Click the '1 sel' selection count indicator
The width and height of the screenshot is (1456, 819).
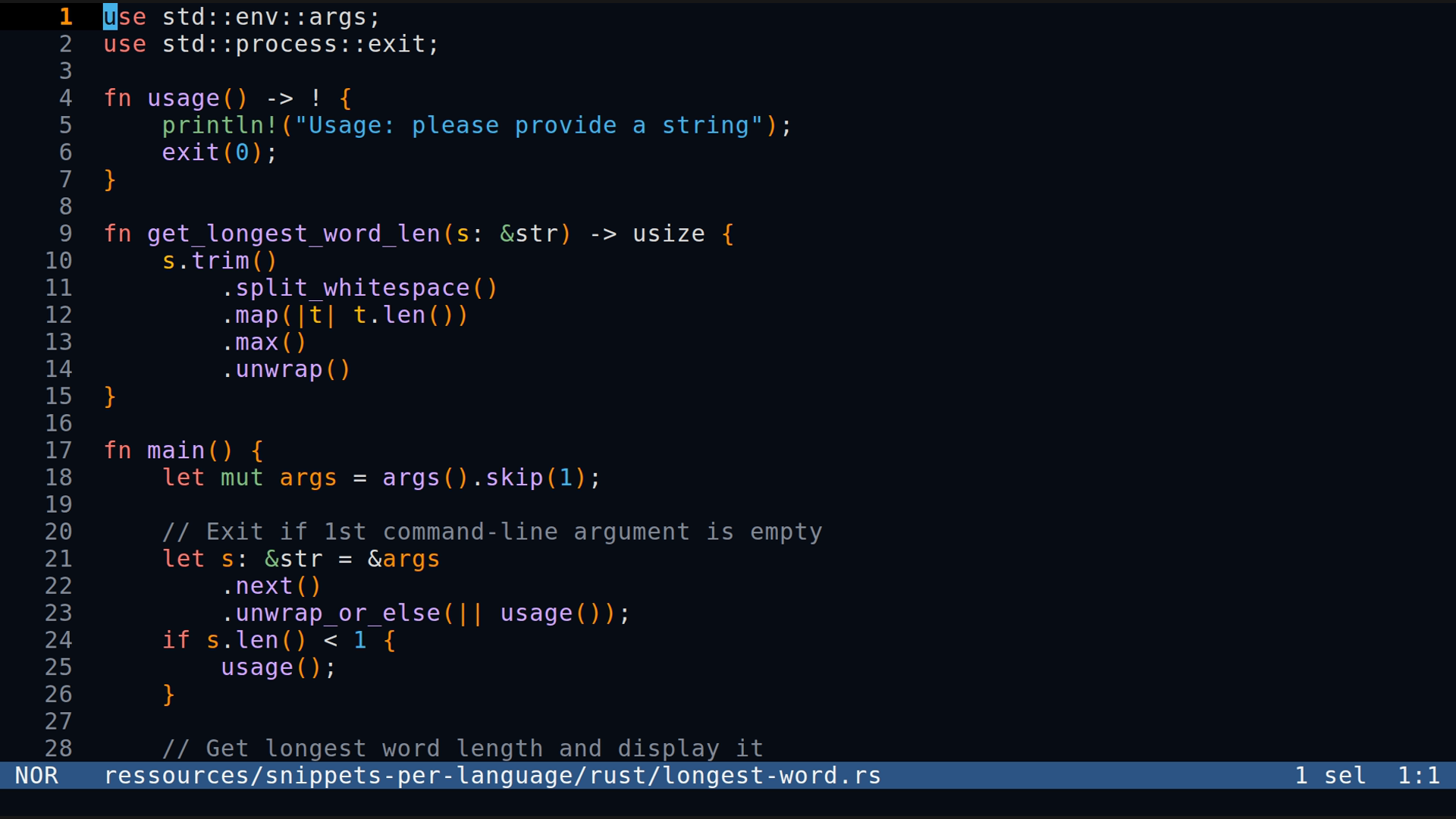pos(1330,776)
